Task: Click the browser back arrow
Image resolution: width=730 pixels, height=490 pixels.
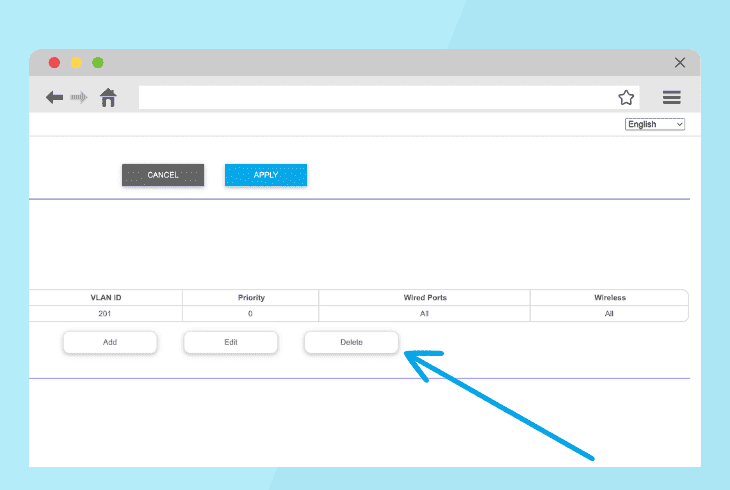Action: (54, 97)
